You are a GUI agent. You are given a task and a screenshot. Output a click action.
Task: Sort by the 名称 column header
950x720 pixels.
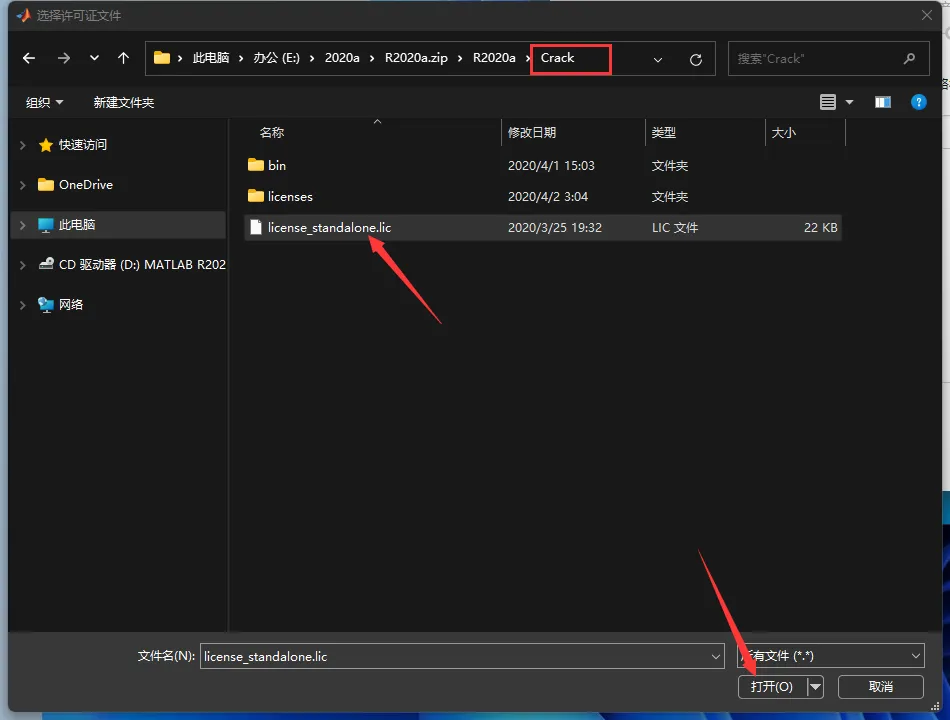click(x=271, y=133)
